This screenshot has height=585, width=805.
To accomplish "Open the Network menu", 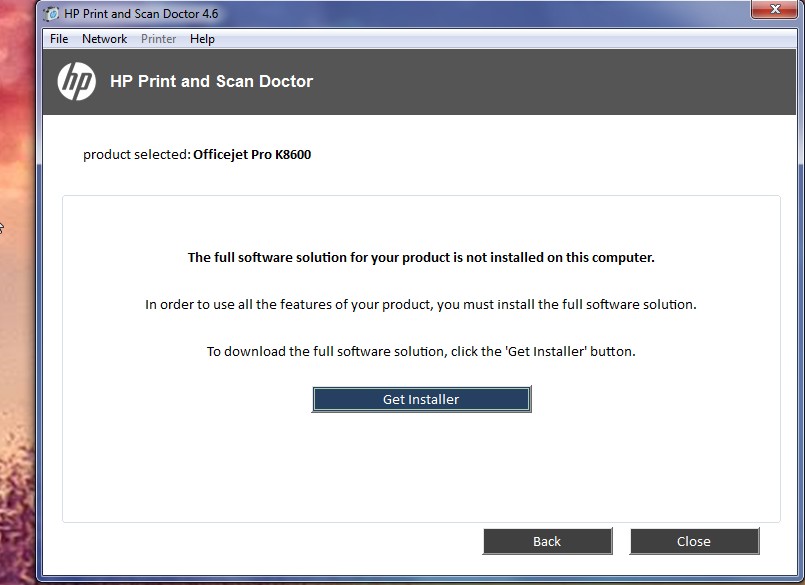I will pyautogui.click(x=104, y=39).
